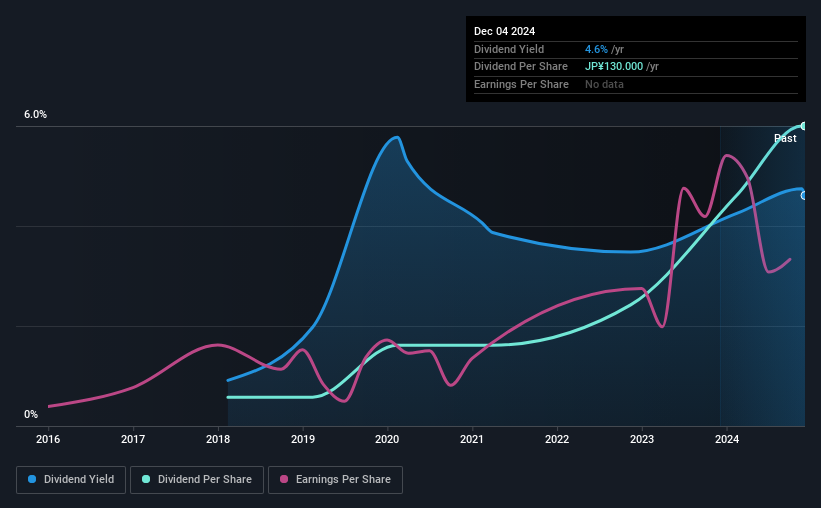821x508 pixels.
Task: Click the Dividend Per Share row label in tooltip
Action: [x=520, y=67]
